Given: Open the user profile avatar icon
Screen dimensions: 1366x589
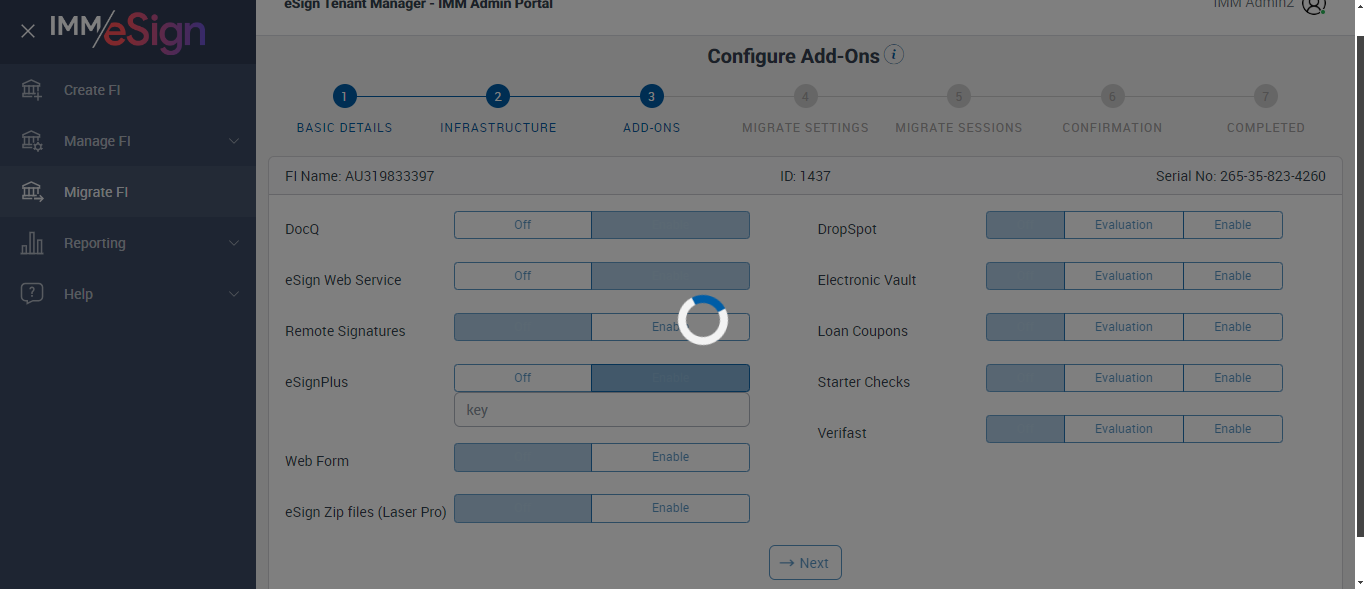Looking at the screenshot, I should (x=1313, y=5).
